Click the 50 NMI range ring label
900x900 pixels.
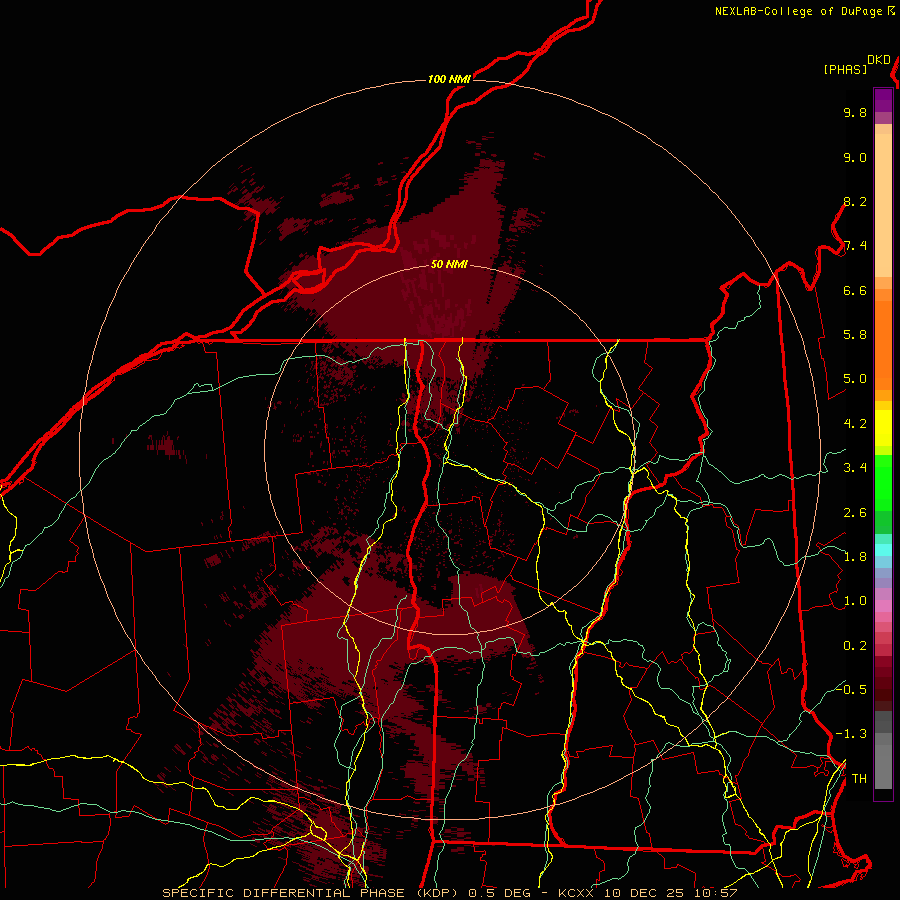449,264
